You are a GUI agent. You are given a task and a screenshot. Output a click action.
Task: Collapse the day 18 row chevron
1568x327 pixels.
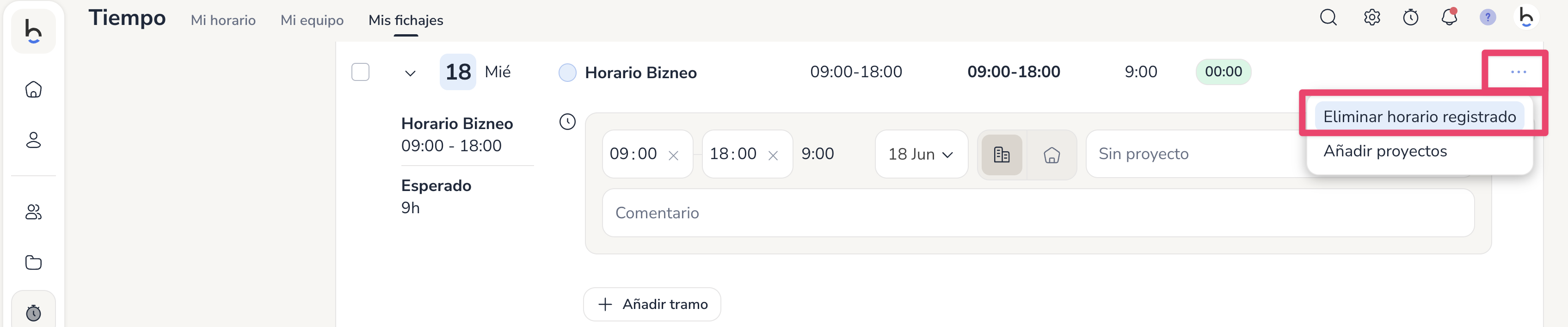point(410,73)
